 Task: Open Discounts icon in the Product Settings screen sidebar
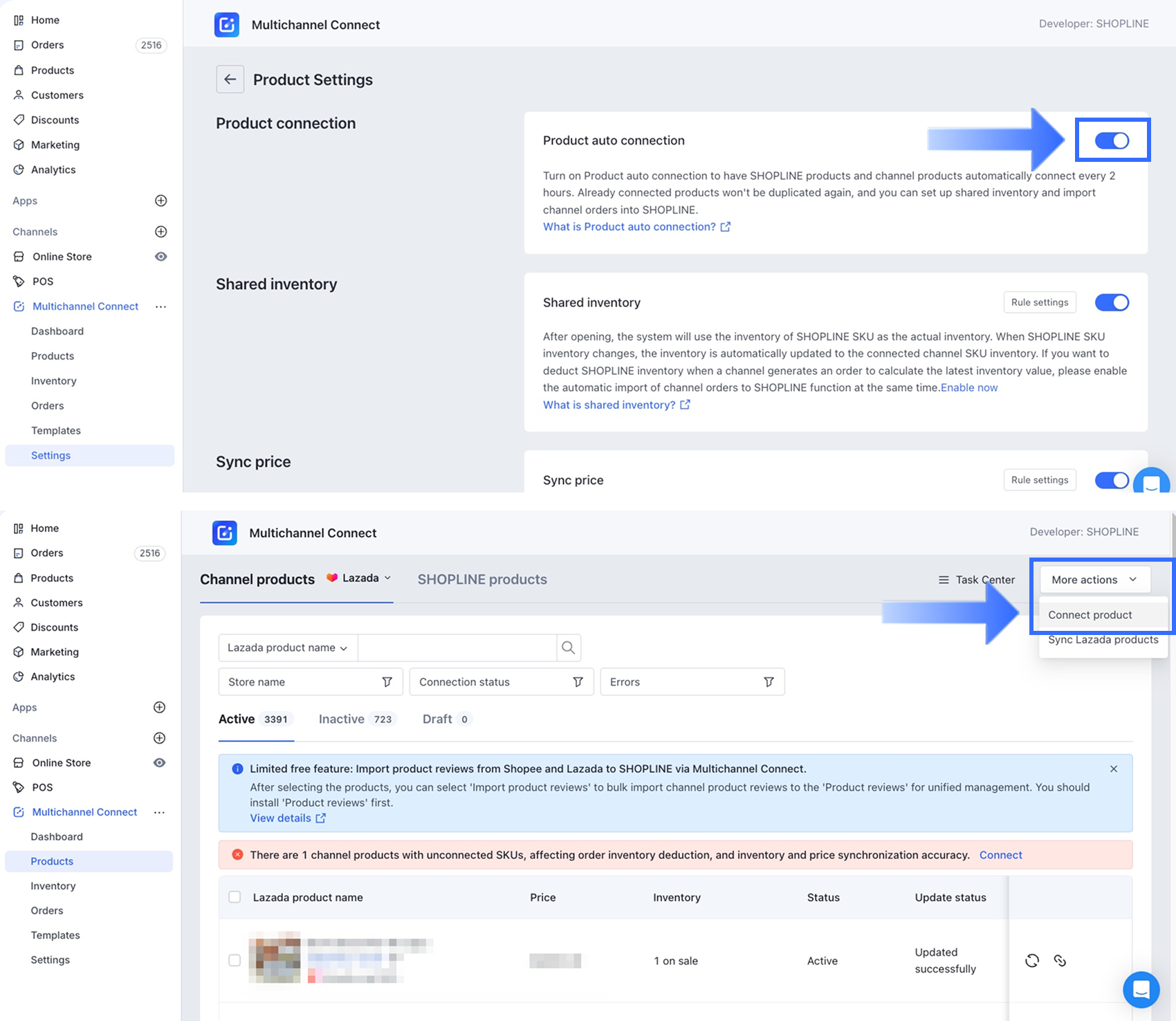click(19, 120)
